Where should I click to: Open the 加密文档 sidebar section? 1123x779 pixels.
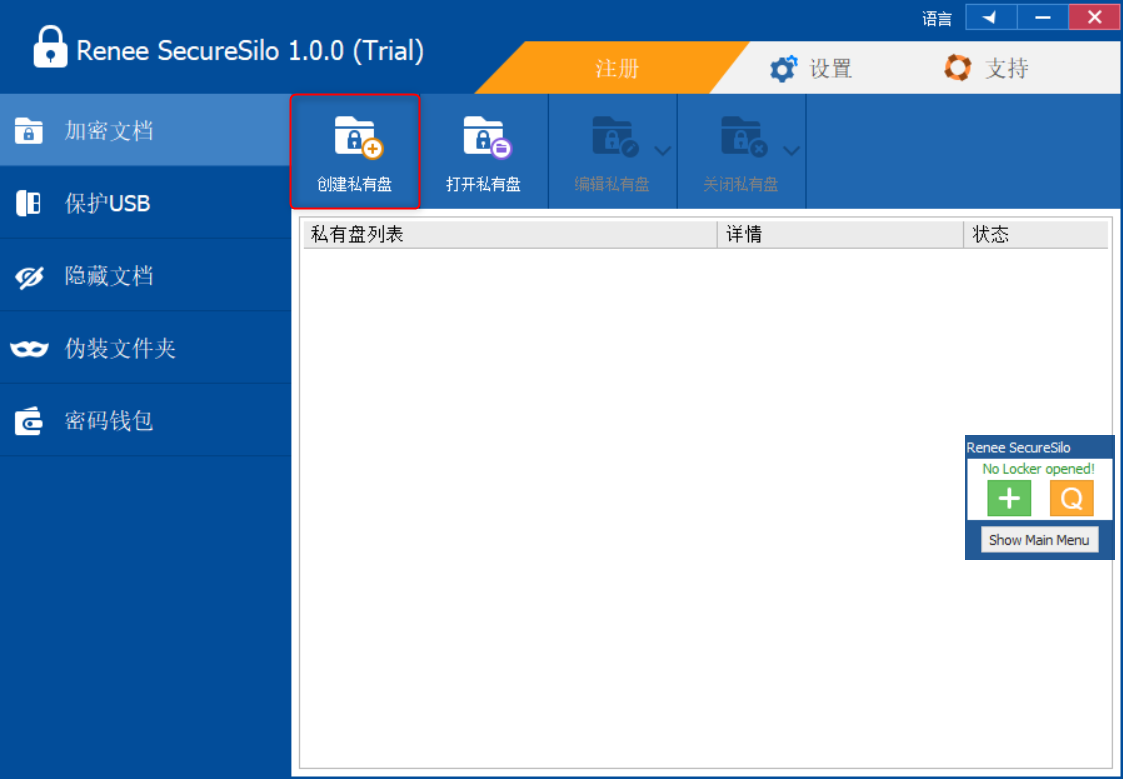pyautogui.click(x=145, y=130)
